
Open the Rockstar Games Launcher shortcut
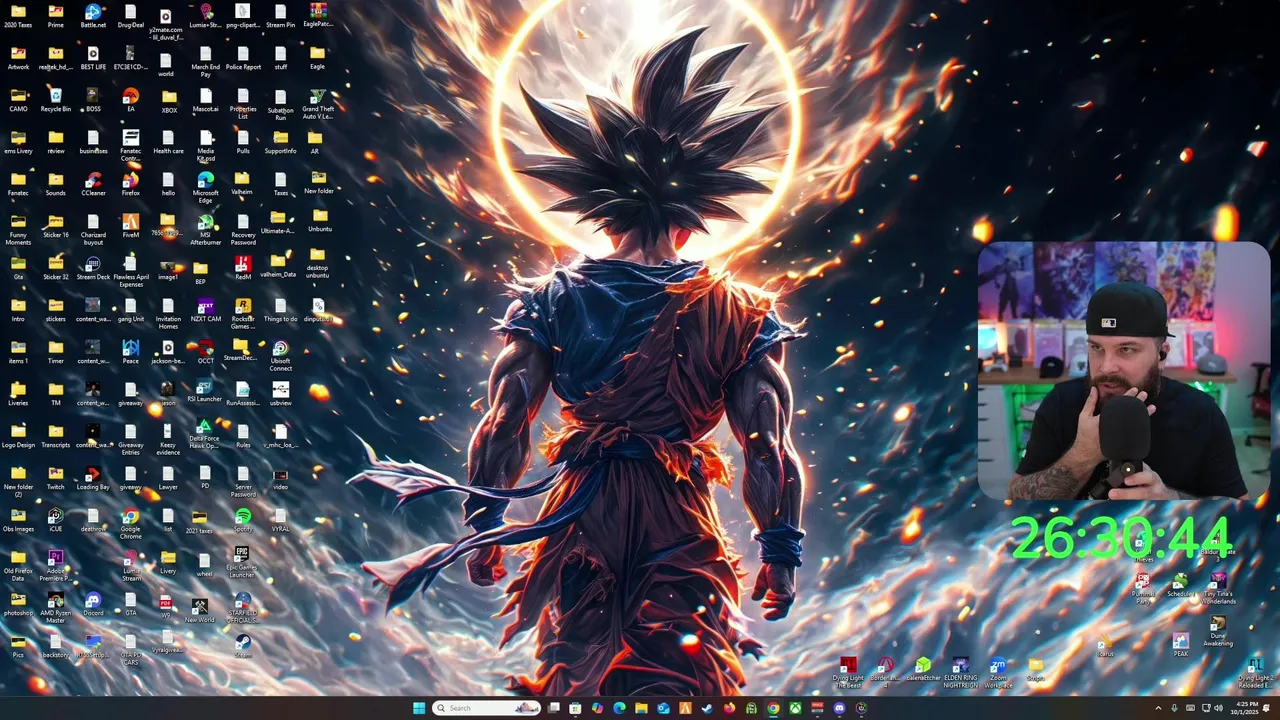pos(243,313)
